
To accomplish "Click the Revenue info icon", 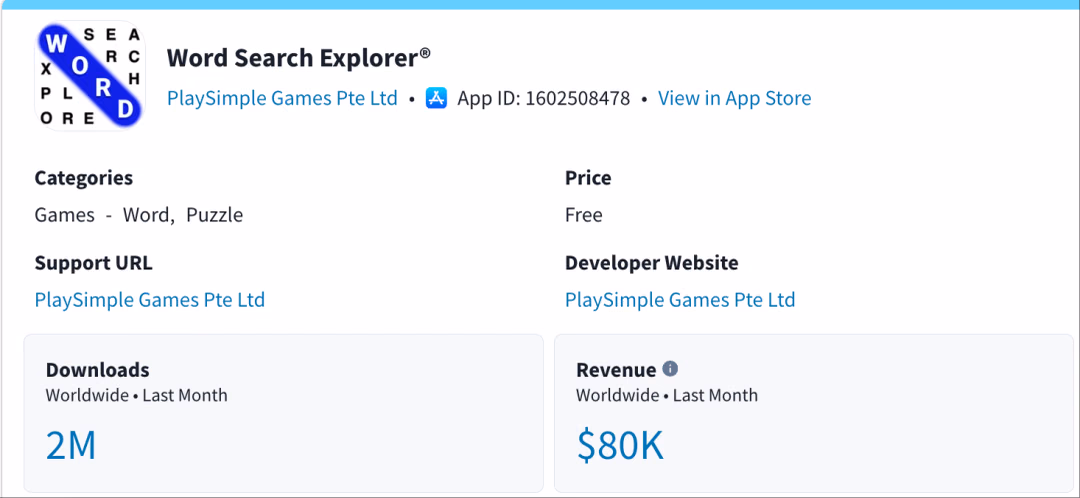I will 670,369.
